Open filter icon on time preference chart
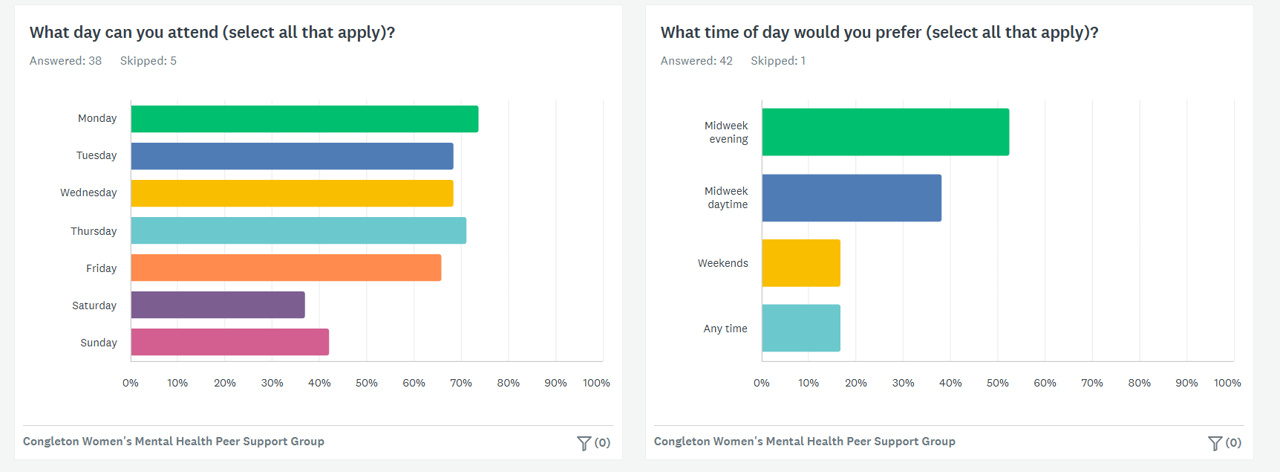 [x=1216, y=443]
